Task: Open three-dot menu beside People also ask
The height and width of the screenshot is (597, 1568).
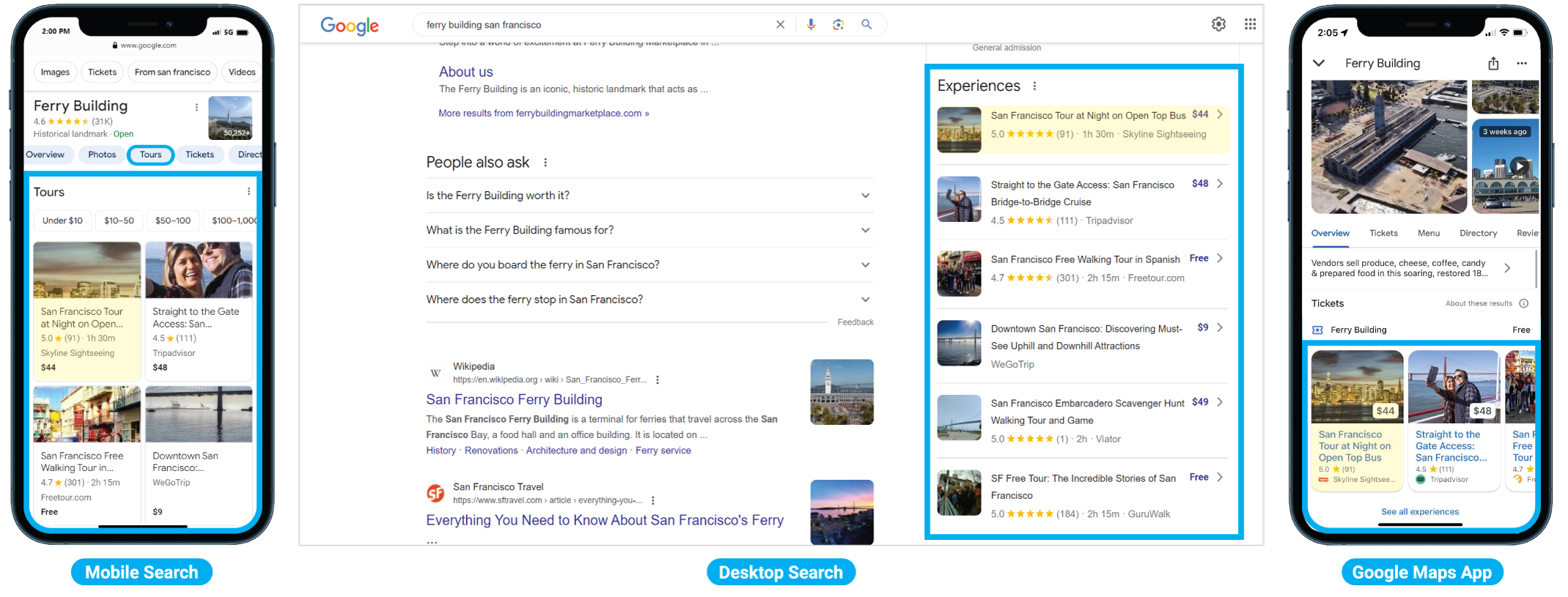Action: (545, 163)
